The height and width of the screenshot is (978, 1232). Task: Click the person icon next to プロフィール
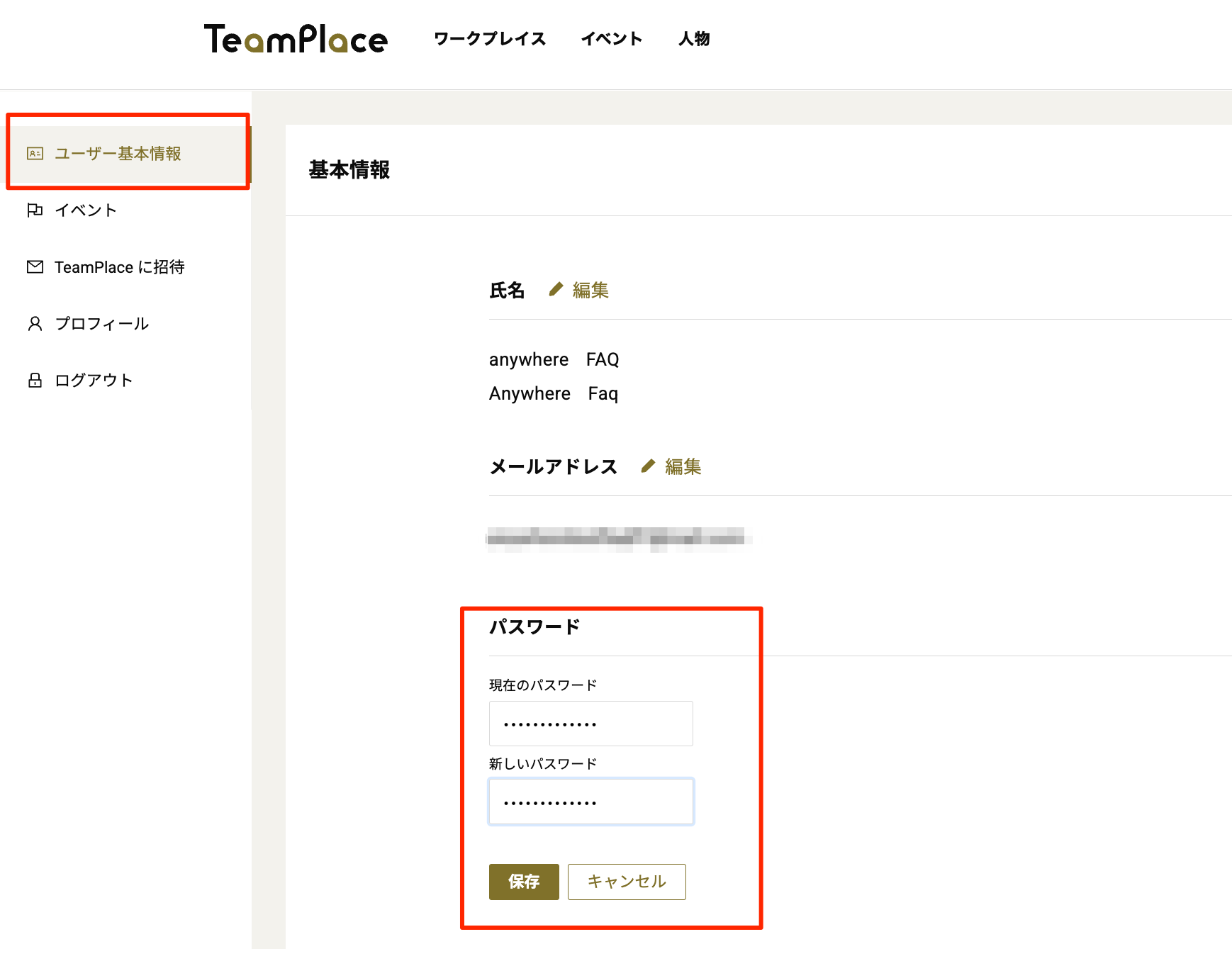(x=35, y=324)
